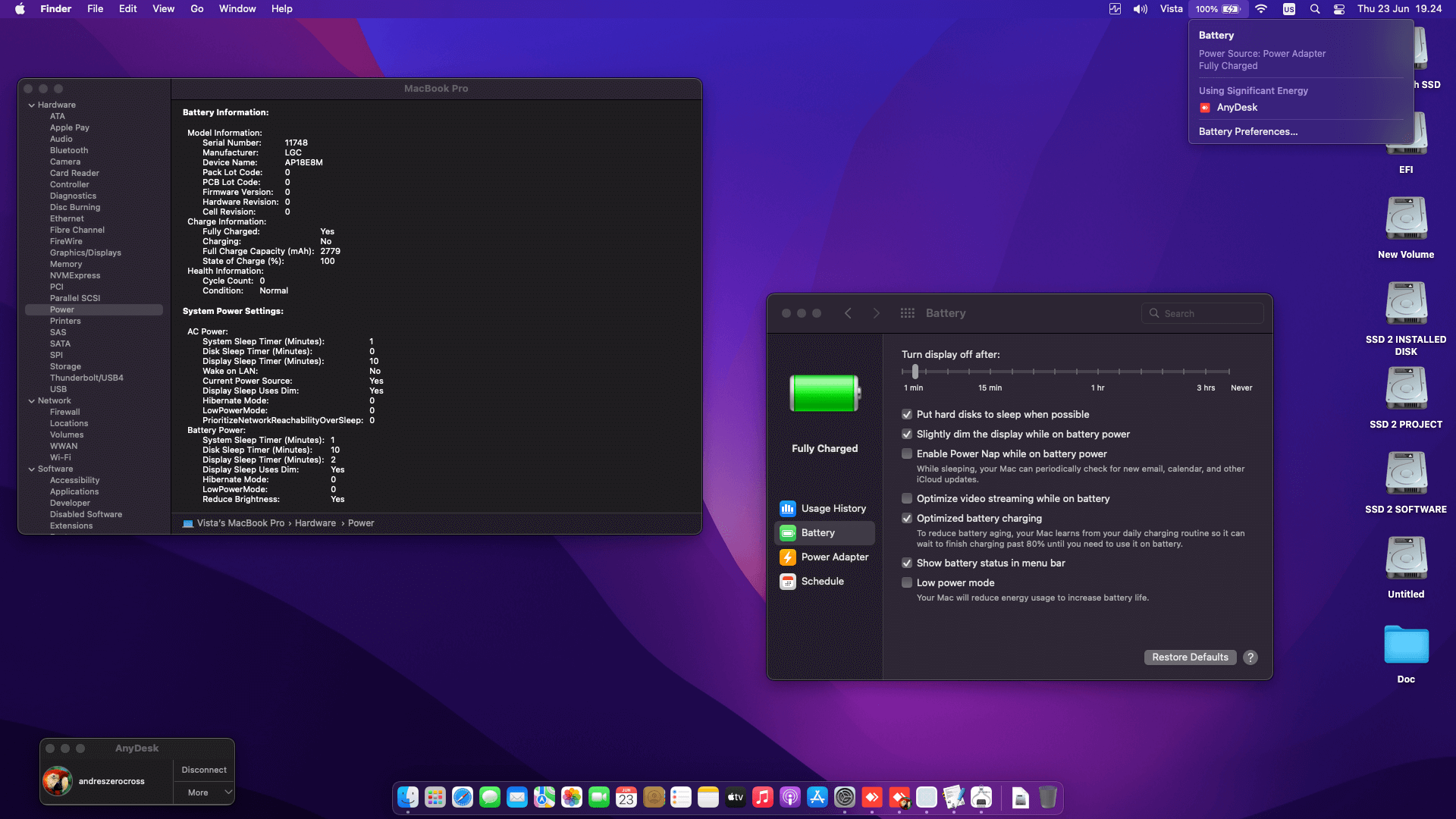Open Messages app in the dock
The image size is (1456, 819).
click(490, 797)
